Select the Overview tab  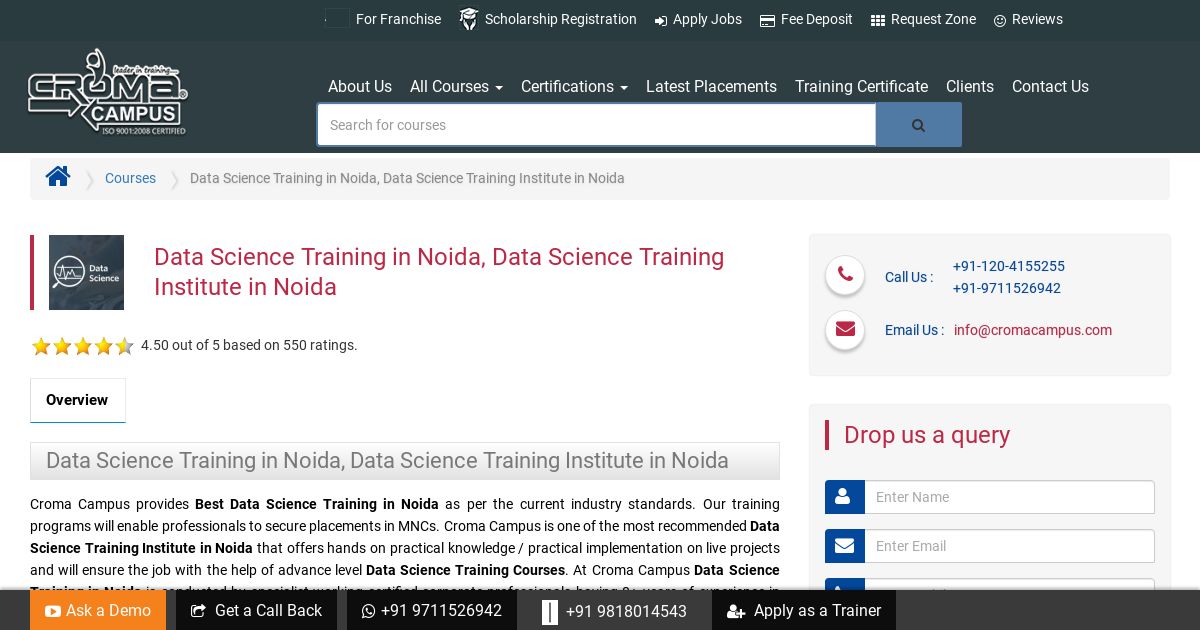click(x=77, y=400)
